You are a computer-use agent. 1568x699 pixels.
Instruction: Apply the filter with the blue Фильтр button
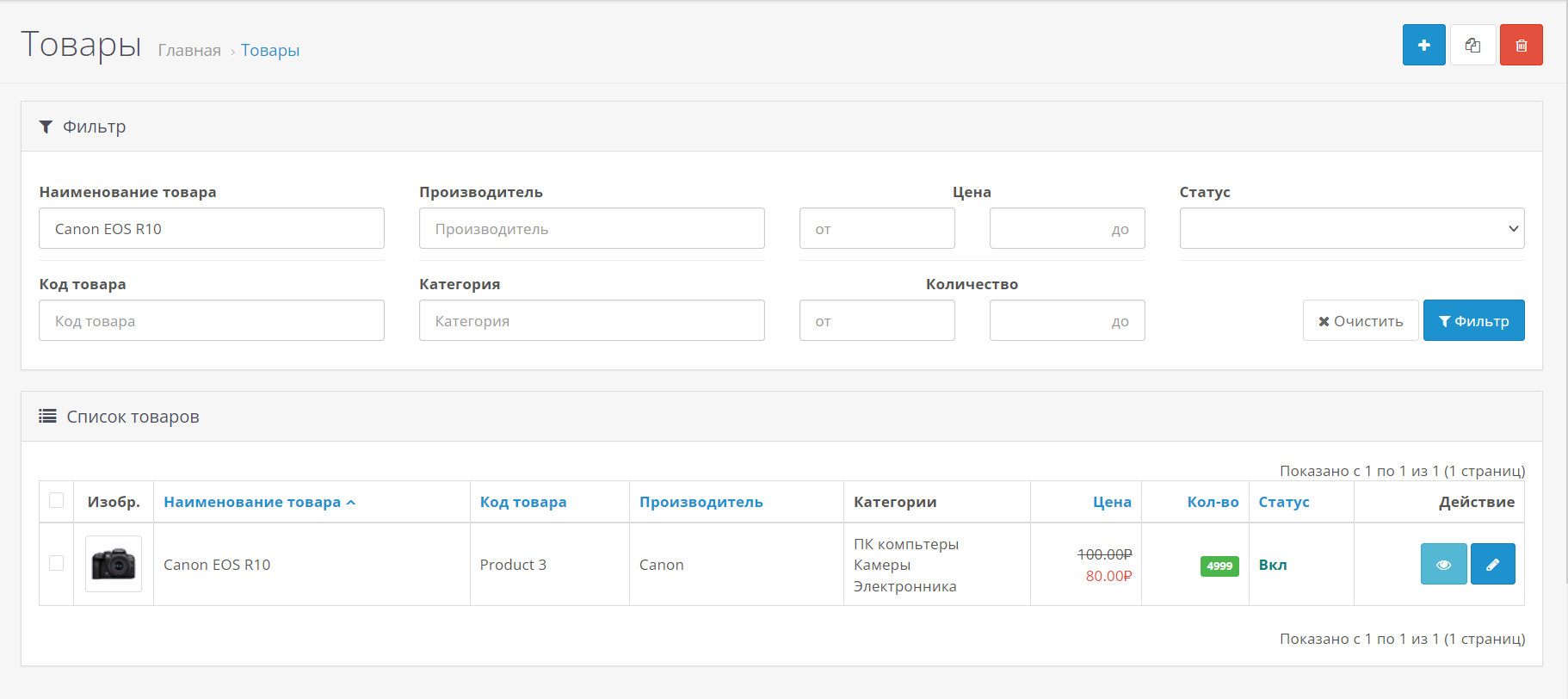click(1473, 321)
